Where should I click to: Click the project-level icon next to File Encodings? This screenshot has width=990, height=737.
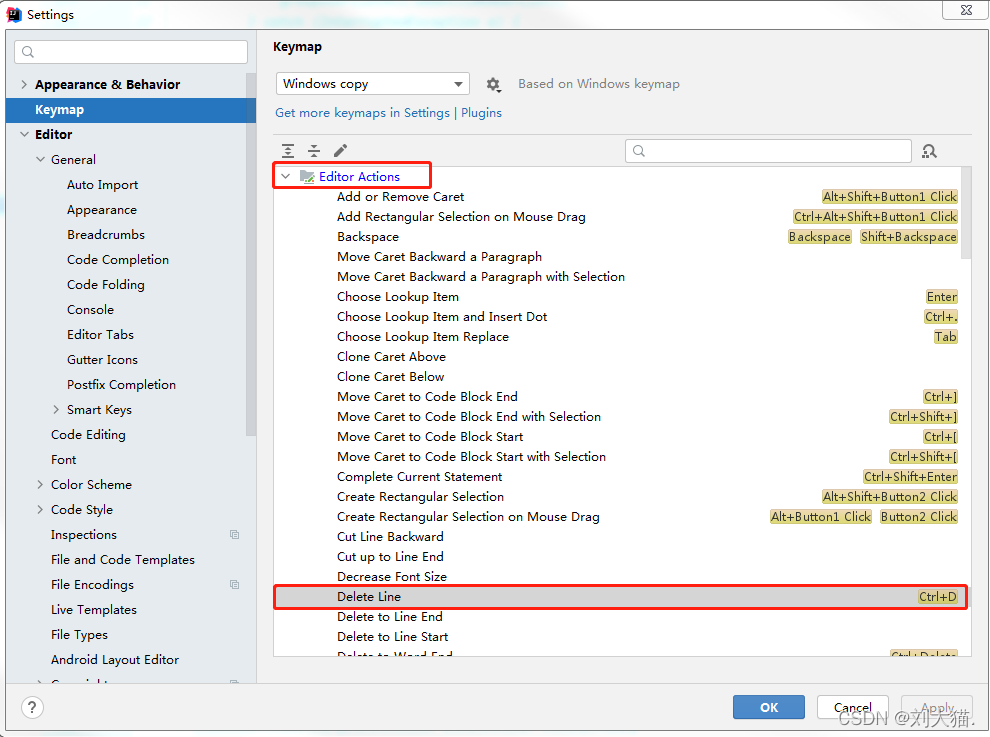(234, 585)
